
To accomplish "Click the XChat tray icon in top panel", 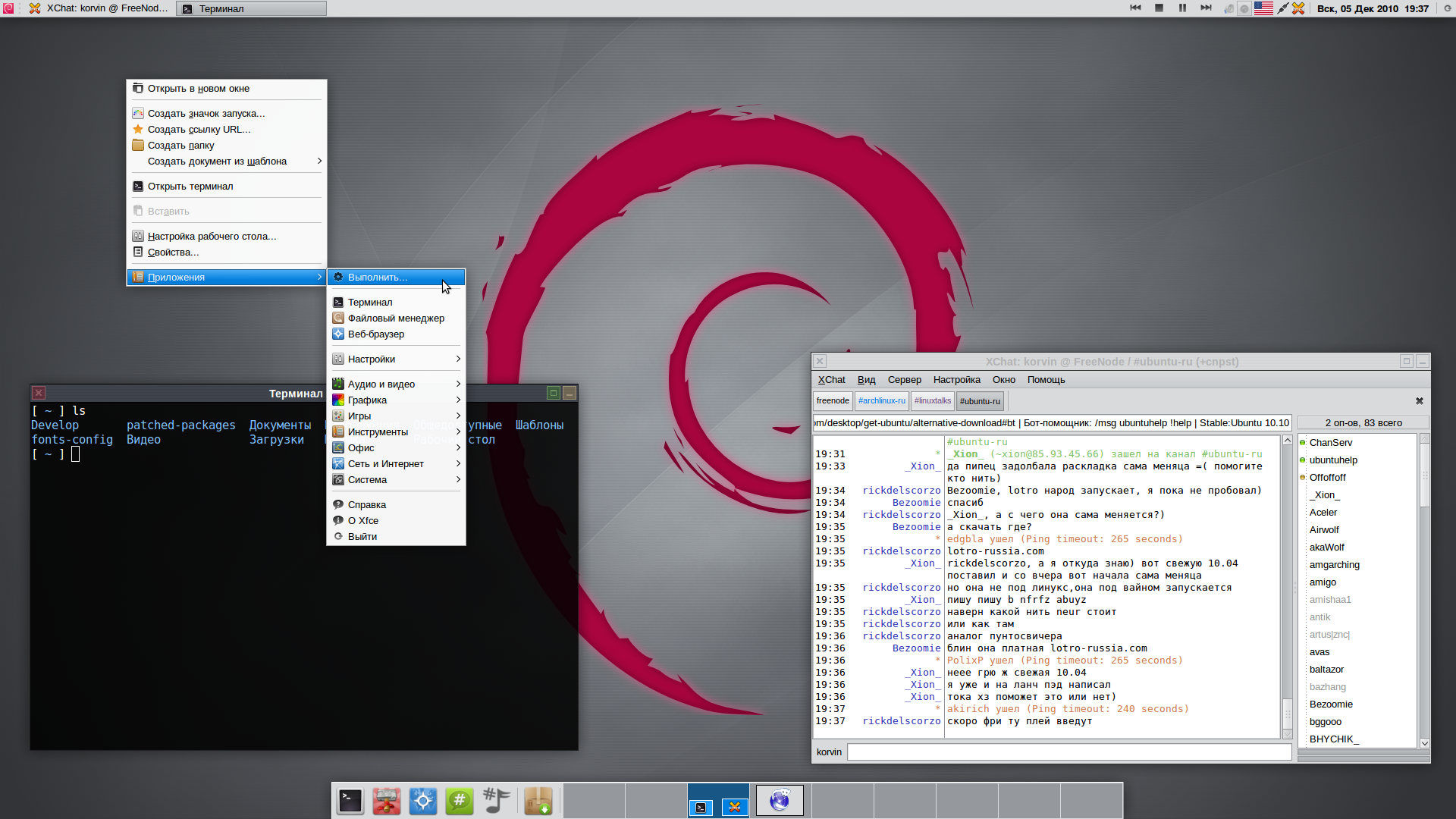I will [x=1298, y=8].
